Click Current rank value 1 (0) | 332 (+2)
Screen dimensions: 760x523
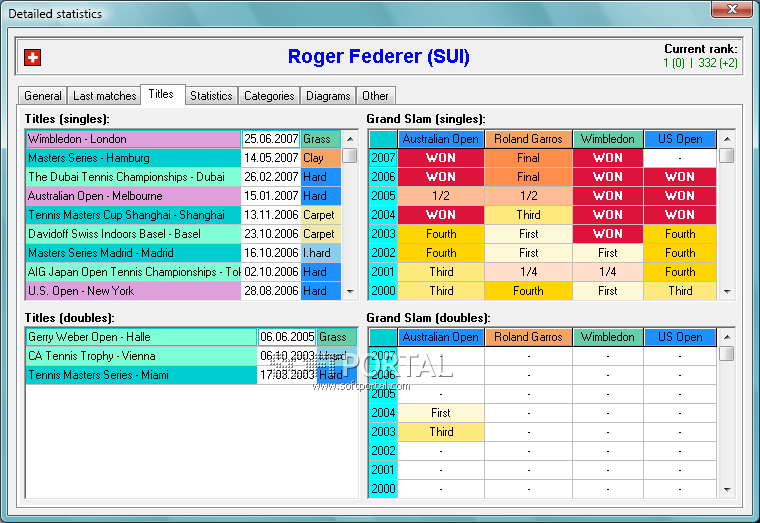tap(700, 63)
